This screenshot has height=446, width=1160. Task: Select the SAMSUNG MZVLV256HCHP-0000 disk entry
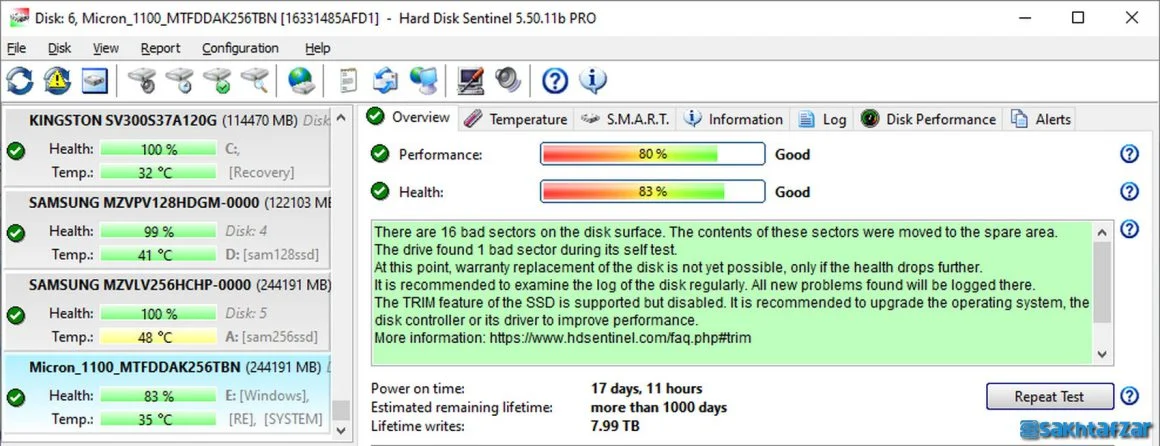(x=166, y=311)
